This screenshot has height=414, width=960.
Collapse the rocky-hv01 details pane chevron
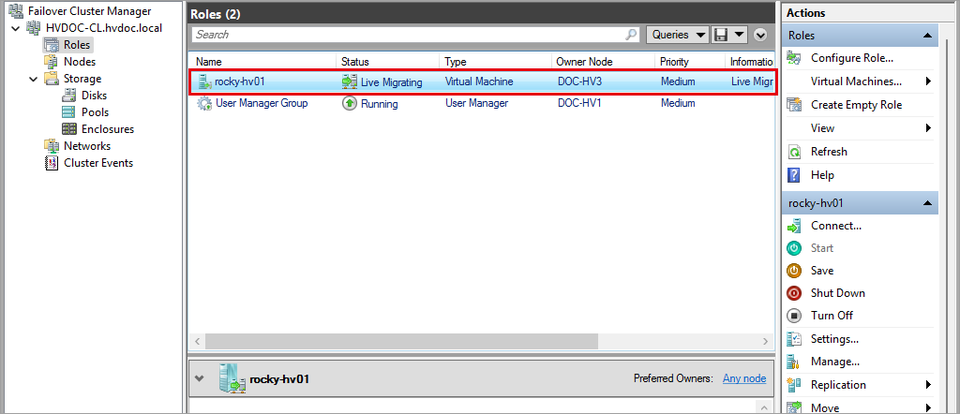[x=198, y=378]
